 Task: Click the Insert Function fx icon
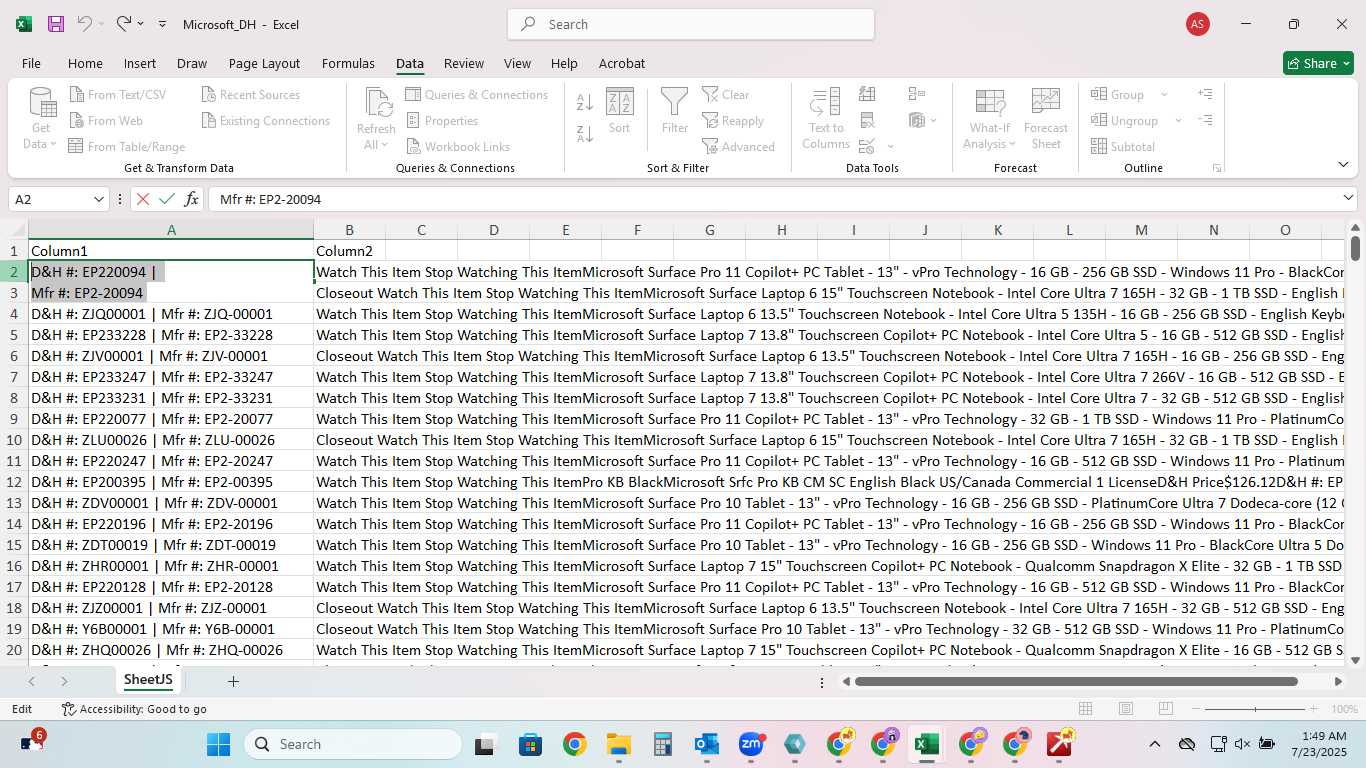(191, 199)
